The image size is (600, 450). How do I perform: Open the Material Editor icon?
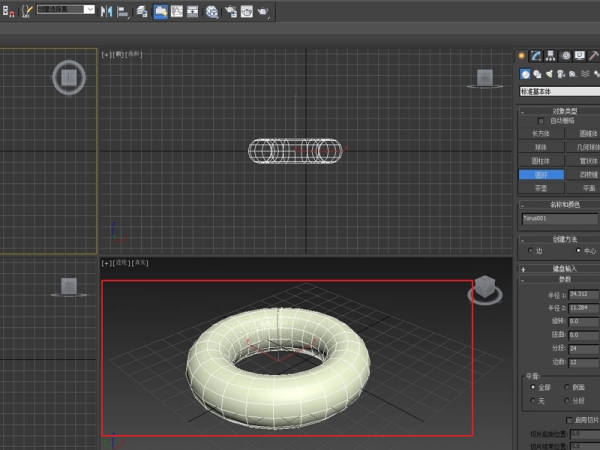pyautogui.click(x=212, y=11)
